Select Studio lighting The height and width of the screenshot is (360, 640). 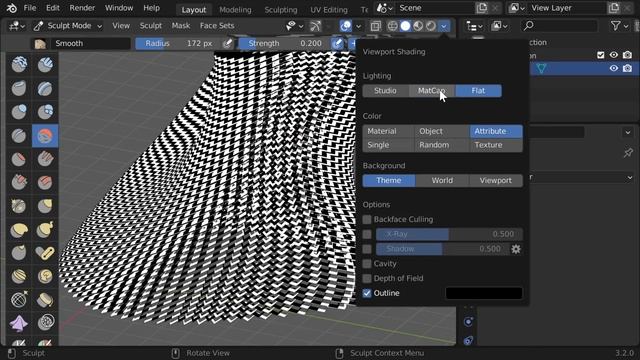point(385,91)
